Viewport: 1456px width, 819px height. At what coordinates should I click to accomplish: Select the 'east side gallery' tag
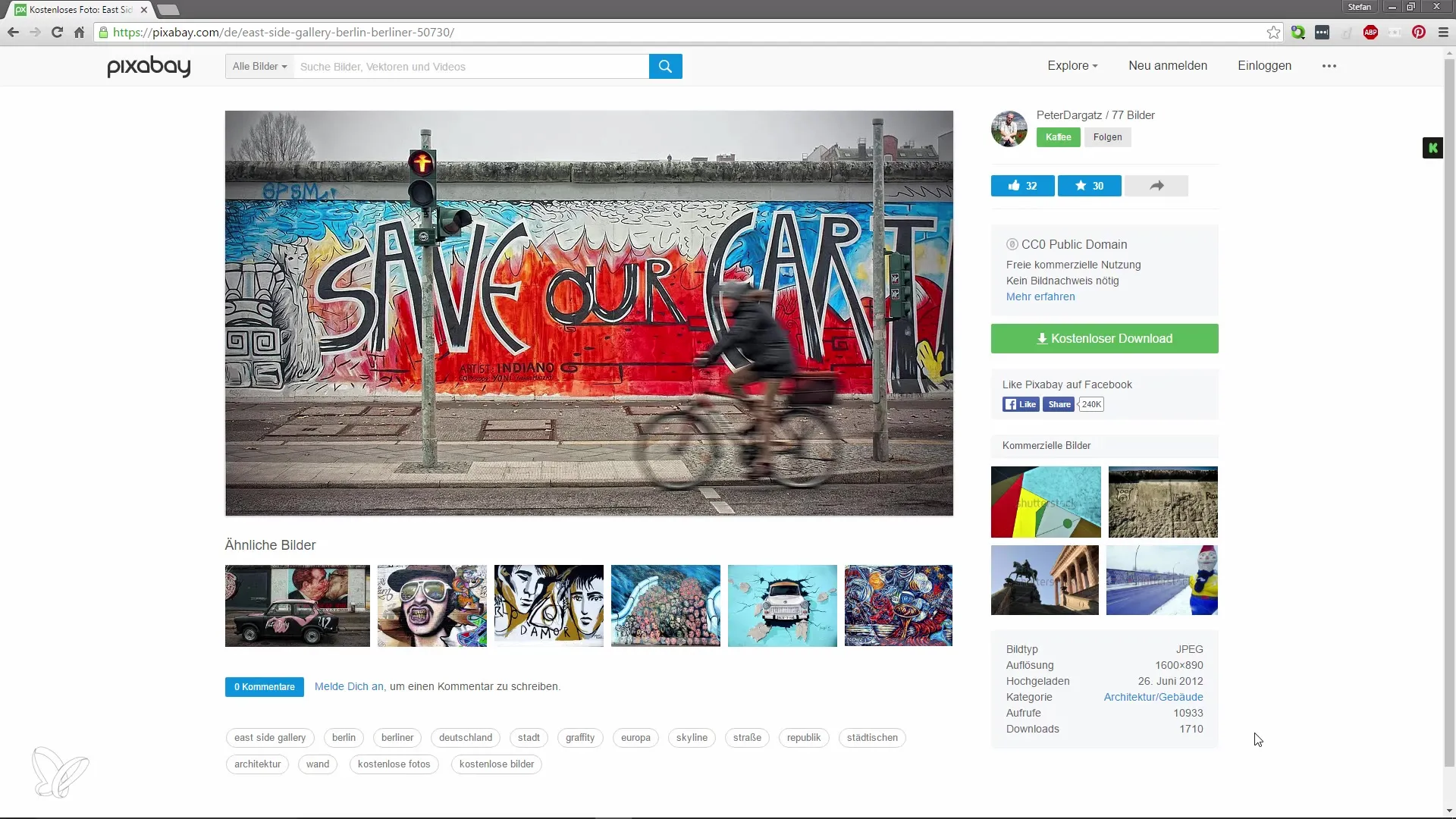[x=270, y=737]
